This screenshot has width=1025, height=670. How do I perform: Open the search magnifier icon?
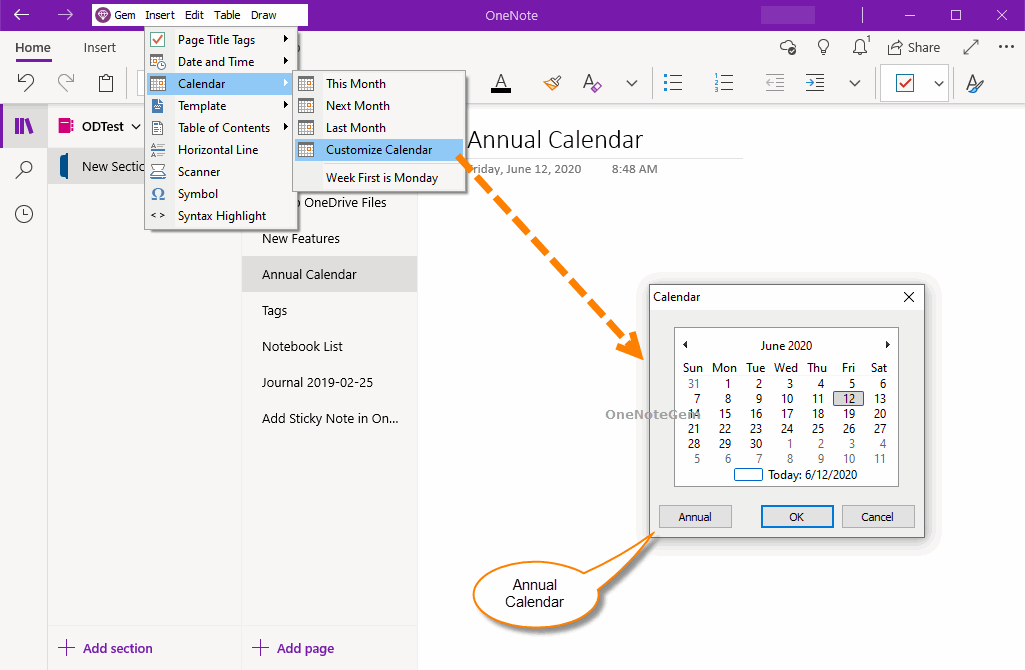pos(24,170)
